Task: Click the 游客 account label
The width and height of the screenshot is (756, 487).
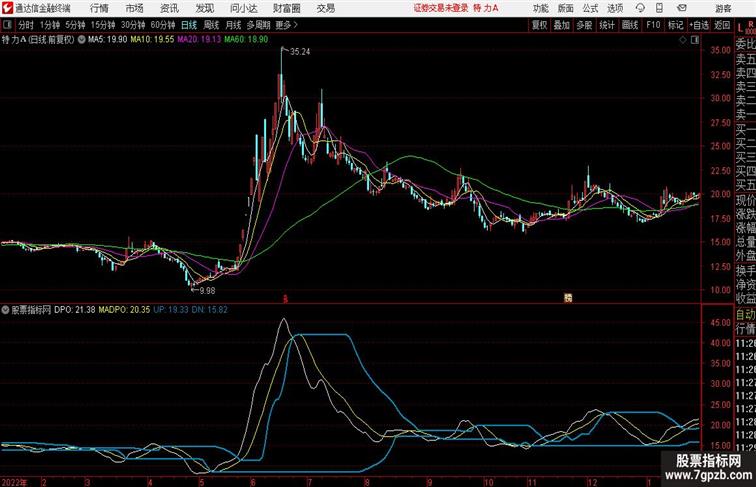Action: 723,8
